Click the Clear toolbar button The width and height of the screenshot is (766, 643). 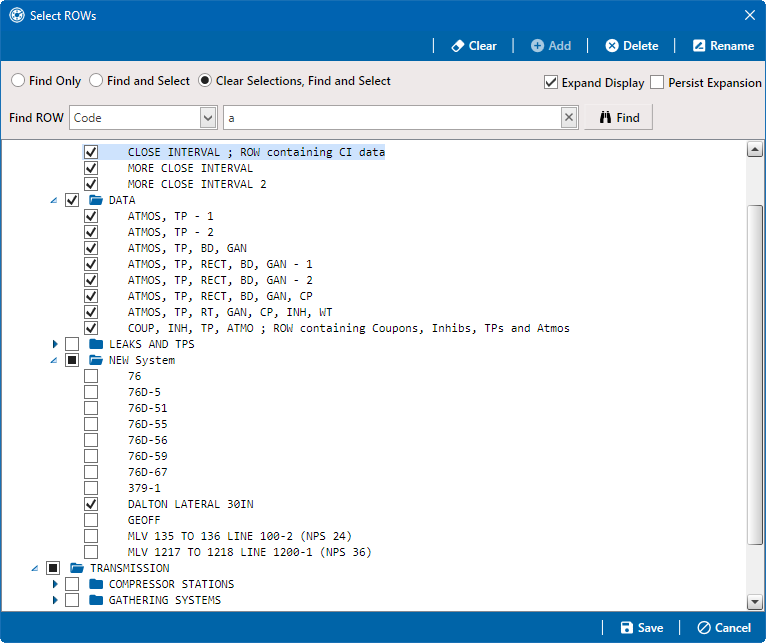pos(473,46)
